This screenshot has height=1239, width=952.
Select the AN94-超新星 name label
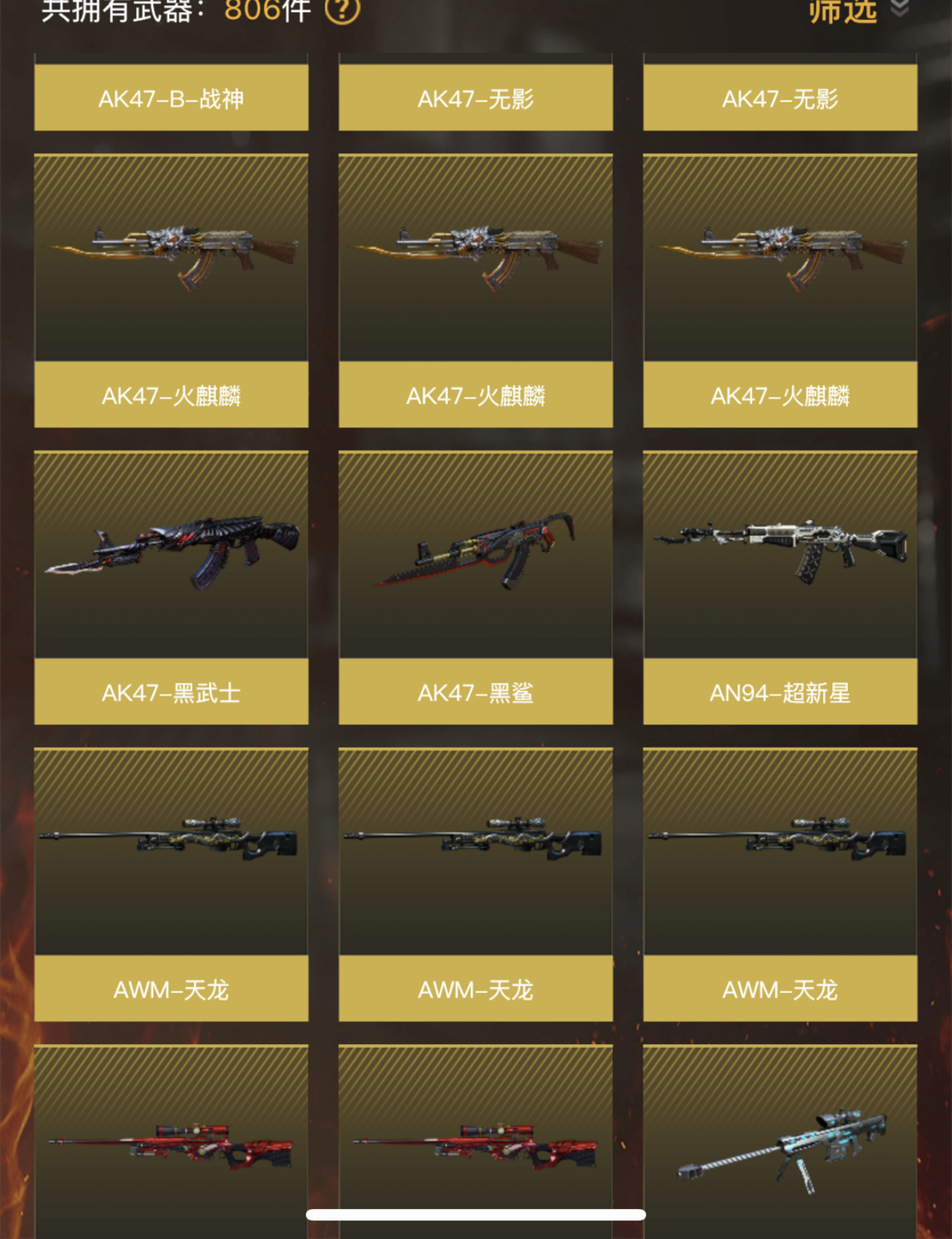click(780, 692)
